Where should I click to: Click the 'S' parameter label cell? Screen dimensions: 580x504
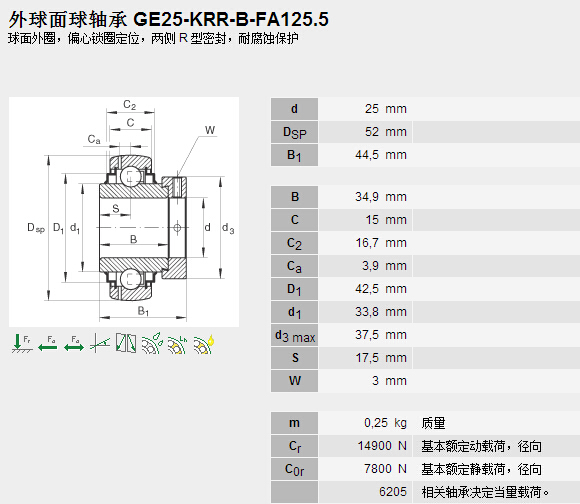pos(294,358)
